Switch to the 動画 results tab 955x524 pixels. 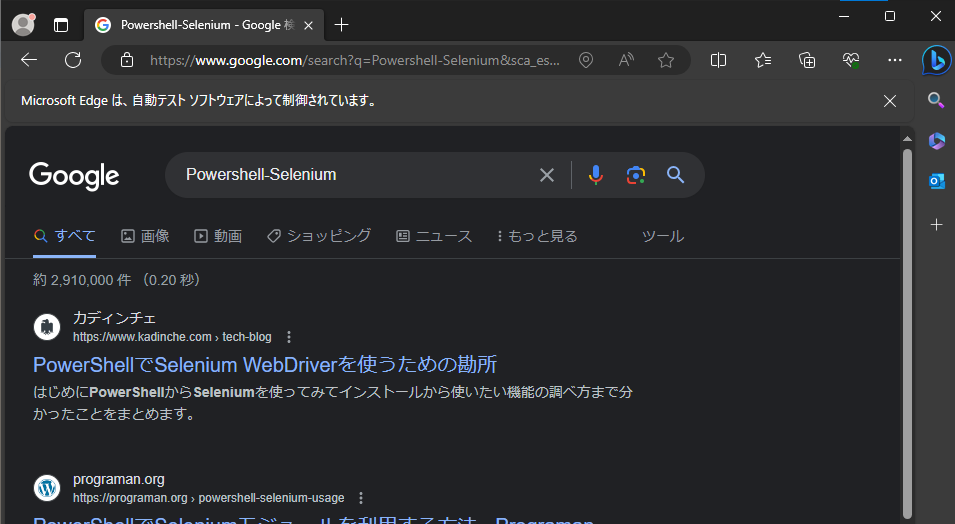click(218, 236)
